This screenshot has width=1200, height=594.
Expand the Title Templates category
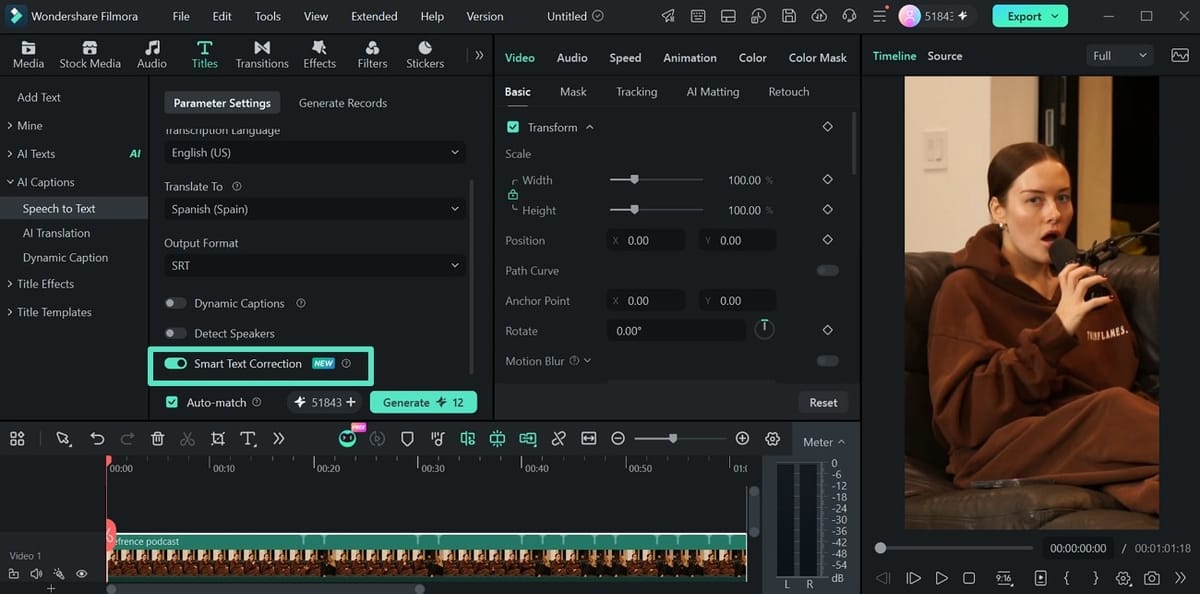(x=54, y=312)
